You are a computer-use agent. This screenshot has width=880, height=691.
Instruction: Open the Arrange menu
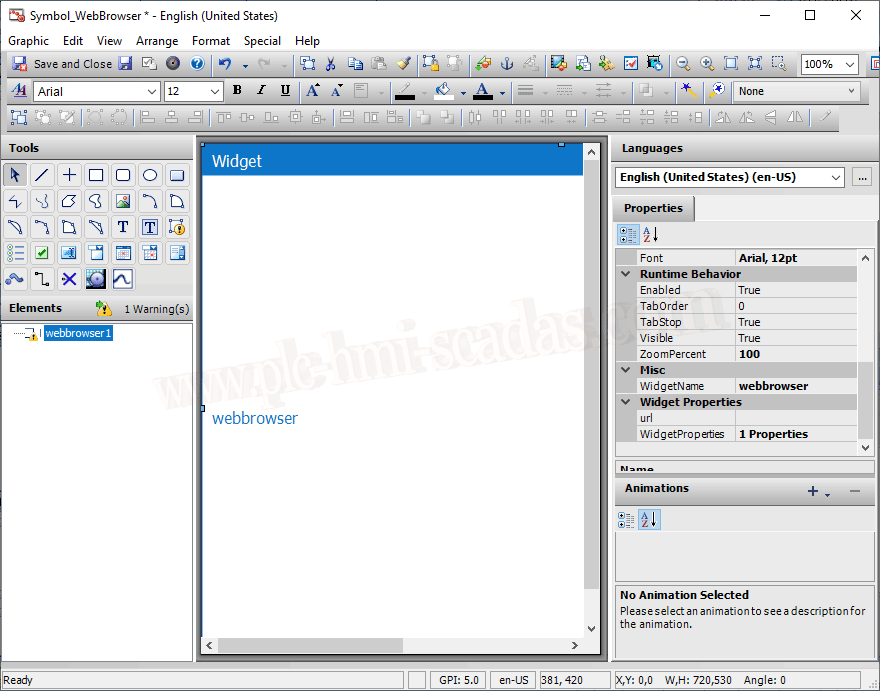pos(157,41)
